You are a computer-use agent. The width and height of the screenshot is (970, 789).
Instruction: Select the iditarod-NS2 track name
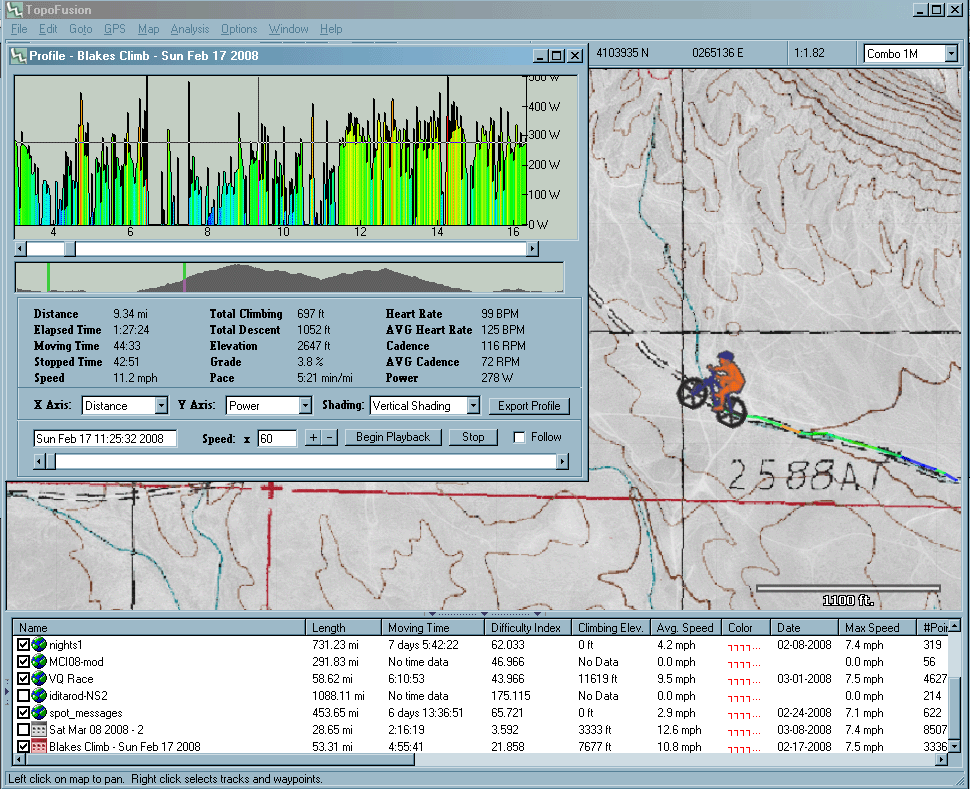(x=78, y=696)
